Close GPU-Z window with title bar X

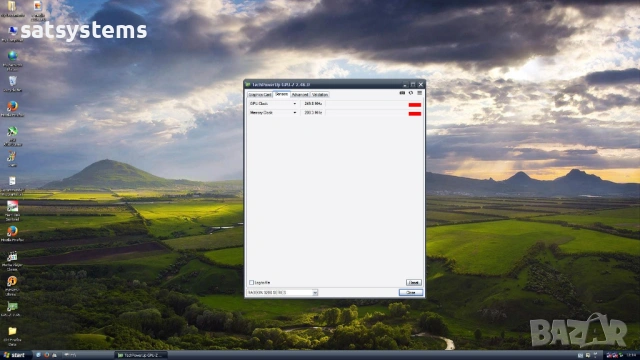(x=421, y=84)
